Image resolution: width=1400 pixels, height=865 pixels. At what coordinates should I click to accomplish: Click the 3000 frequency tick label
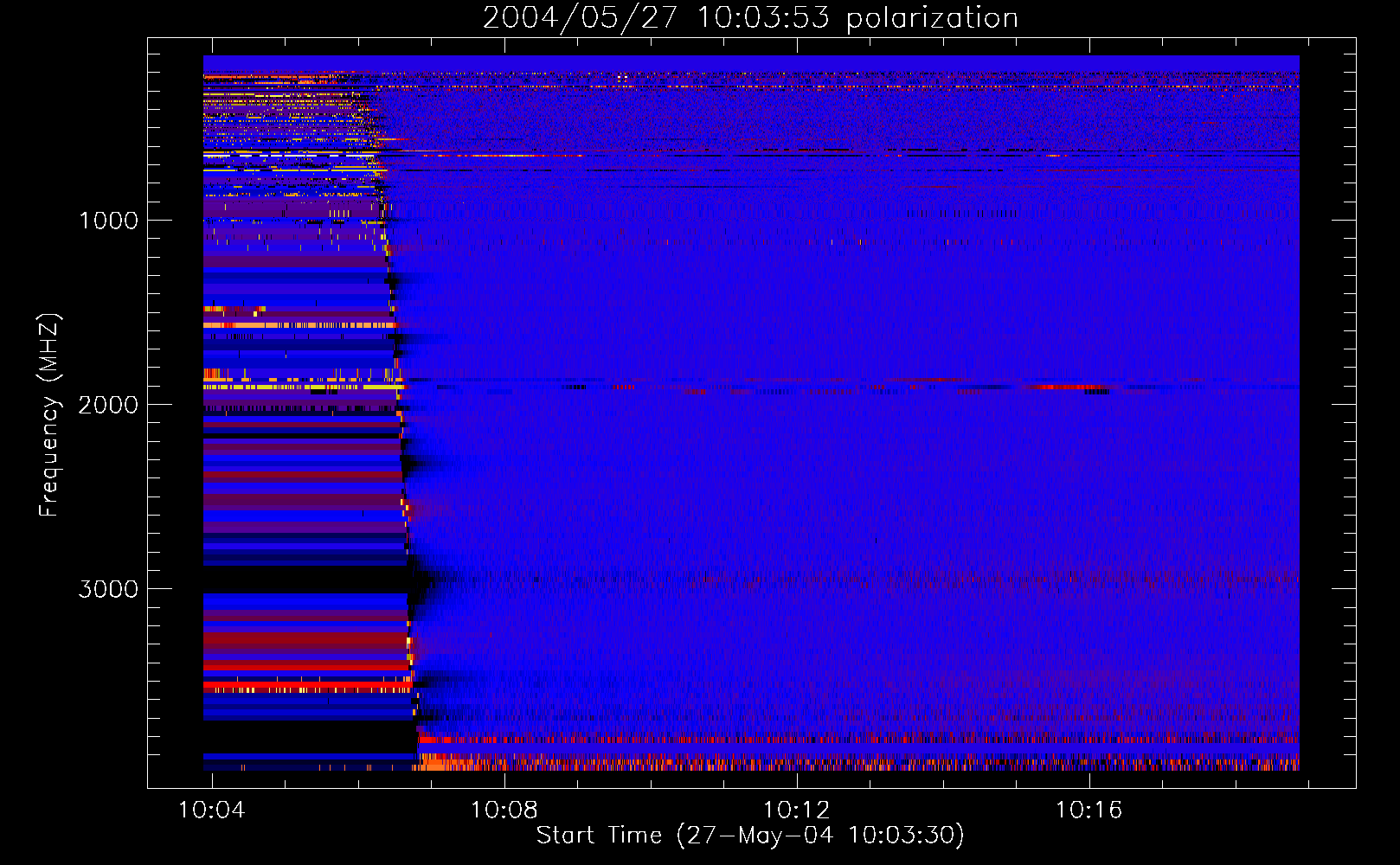point(108,589)
